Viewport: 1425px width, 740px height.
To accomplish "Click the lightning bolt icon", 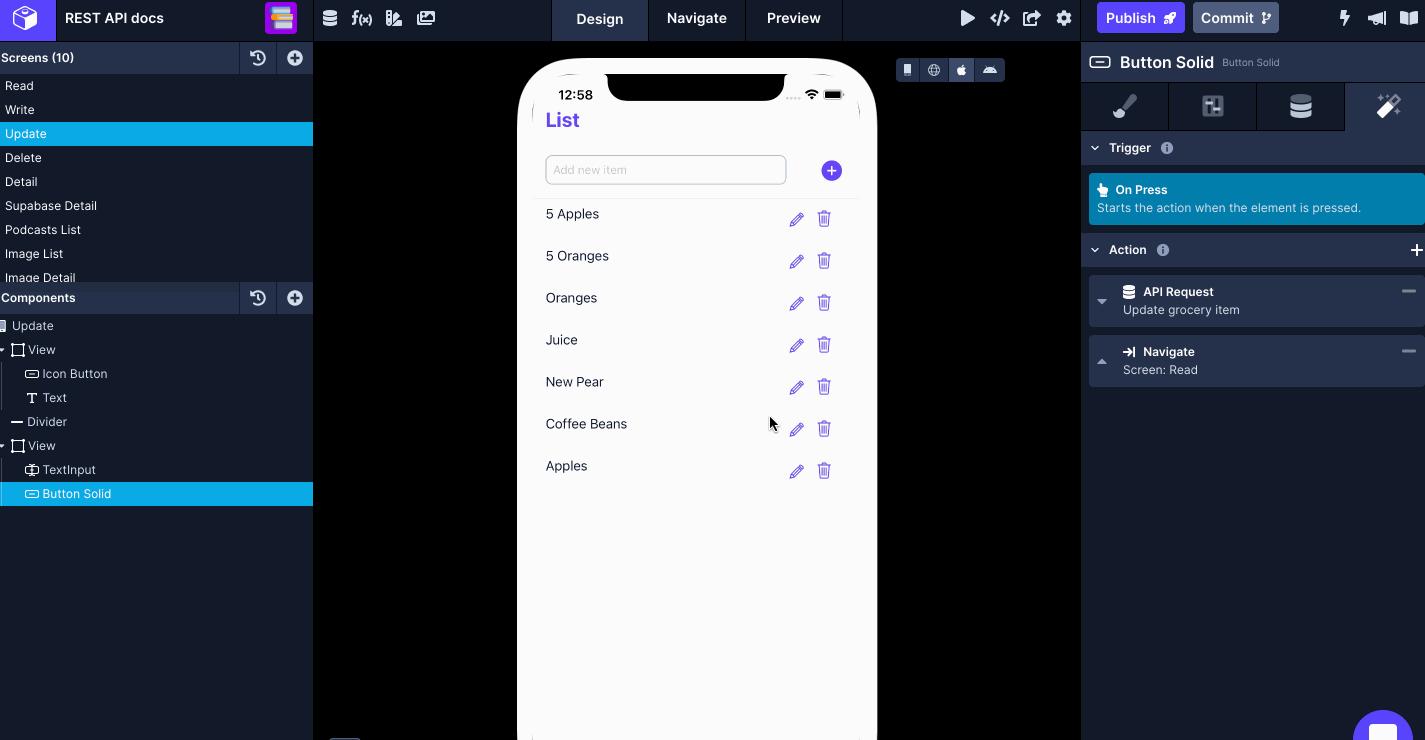I will click(x=1345, y=18).
